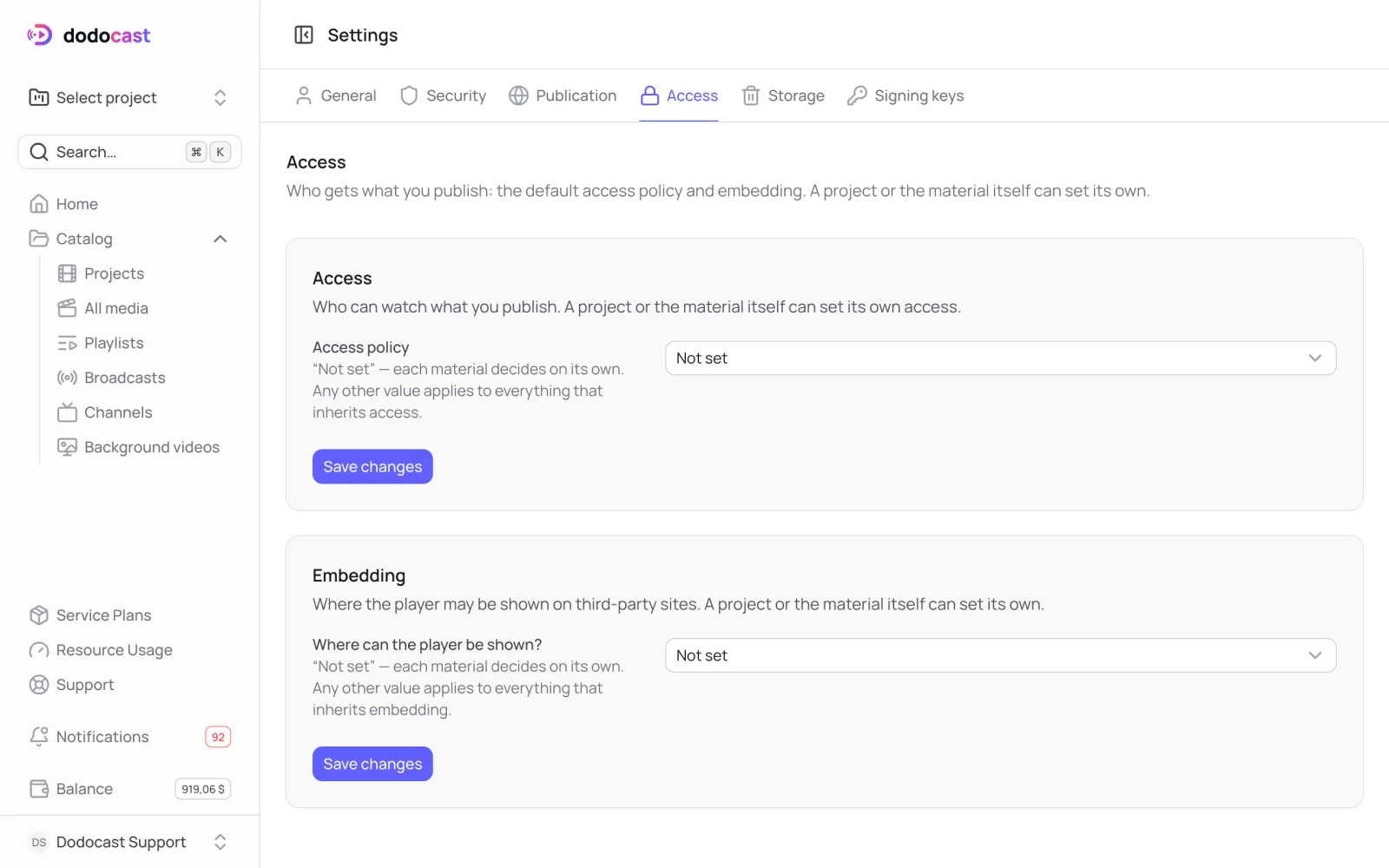Screen dimensions: 1389x868
Task: Open the Signing keys tab
Action: click(x=905, y=95)
